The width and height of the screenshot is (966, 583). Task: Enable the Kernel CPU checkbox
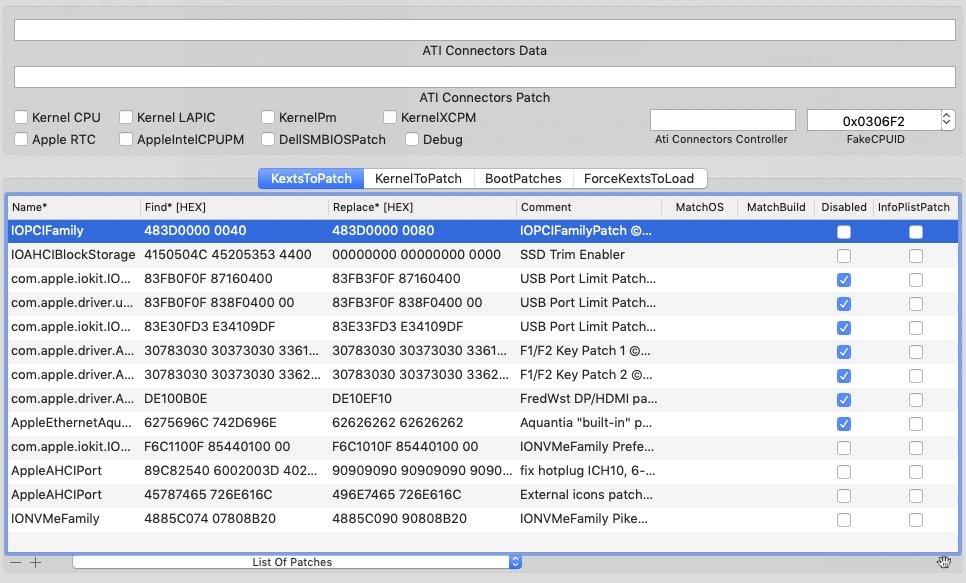21,117
